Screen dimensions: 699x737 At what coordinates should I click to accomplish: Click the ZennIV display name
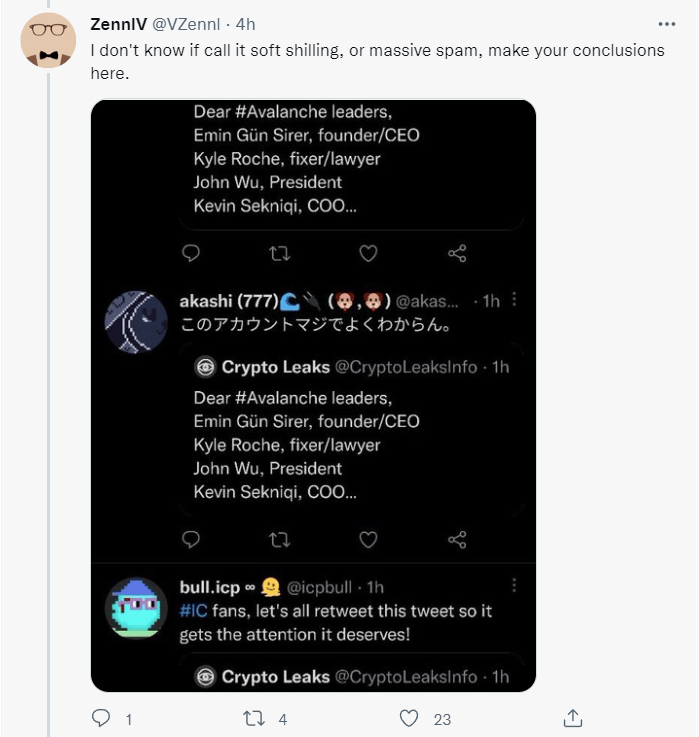point(117,24)
